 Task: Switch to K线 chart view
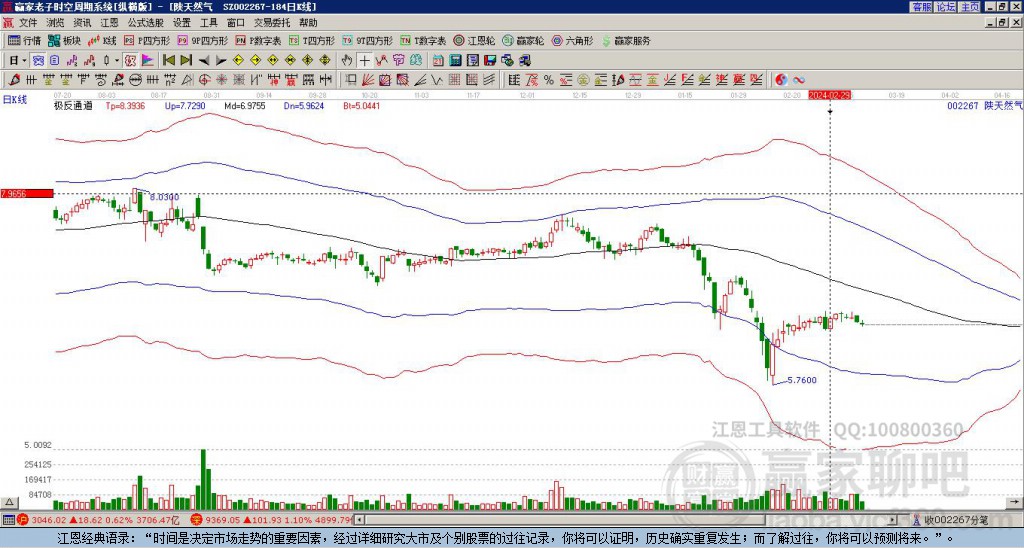coord(103,40)
